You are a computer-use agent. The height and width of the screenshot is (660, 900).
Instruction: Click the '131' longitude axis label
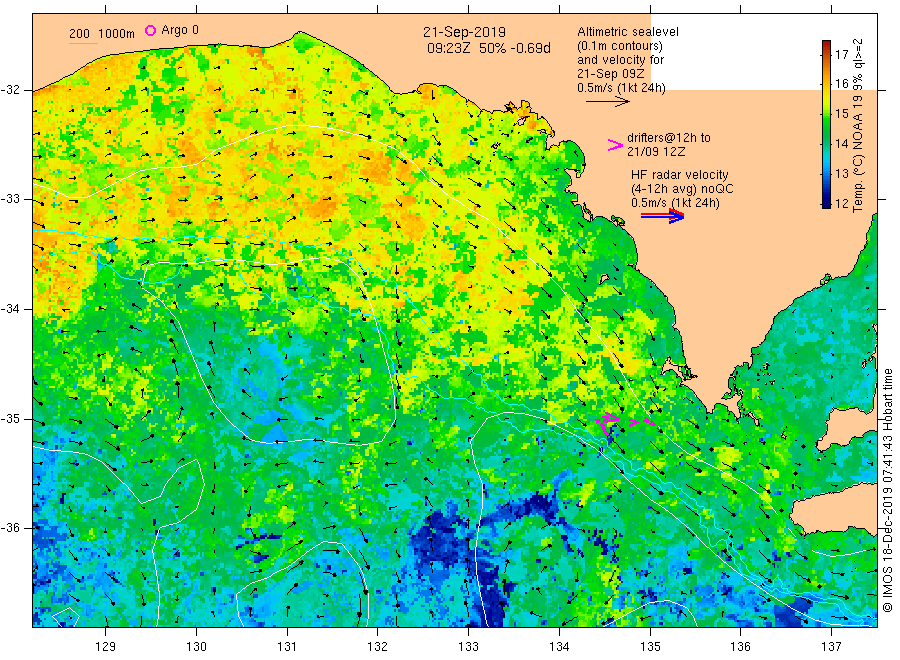[x=287, y=647]
